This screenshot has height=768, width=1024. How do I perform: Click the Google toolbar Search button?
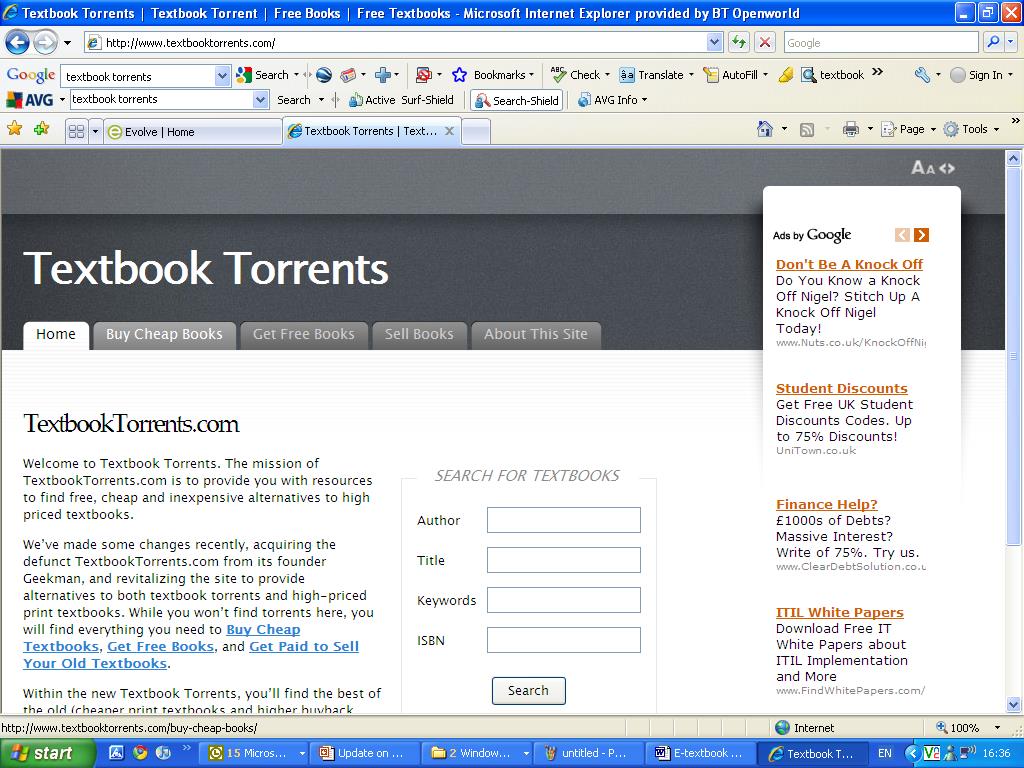click(x=263, y=75)
